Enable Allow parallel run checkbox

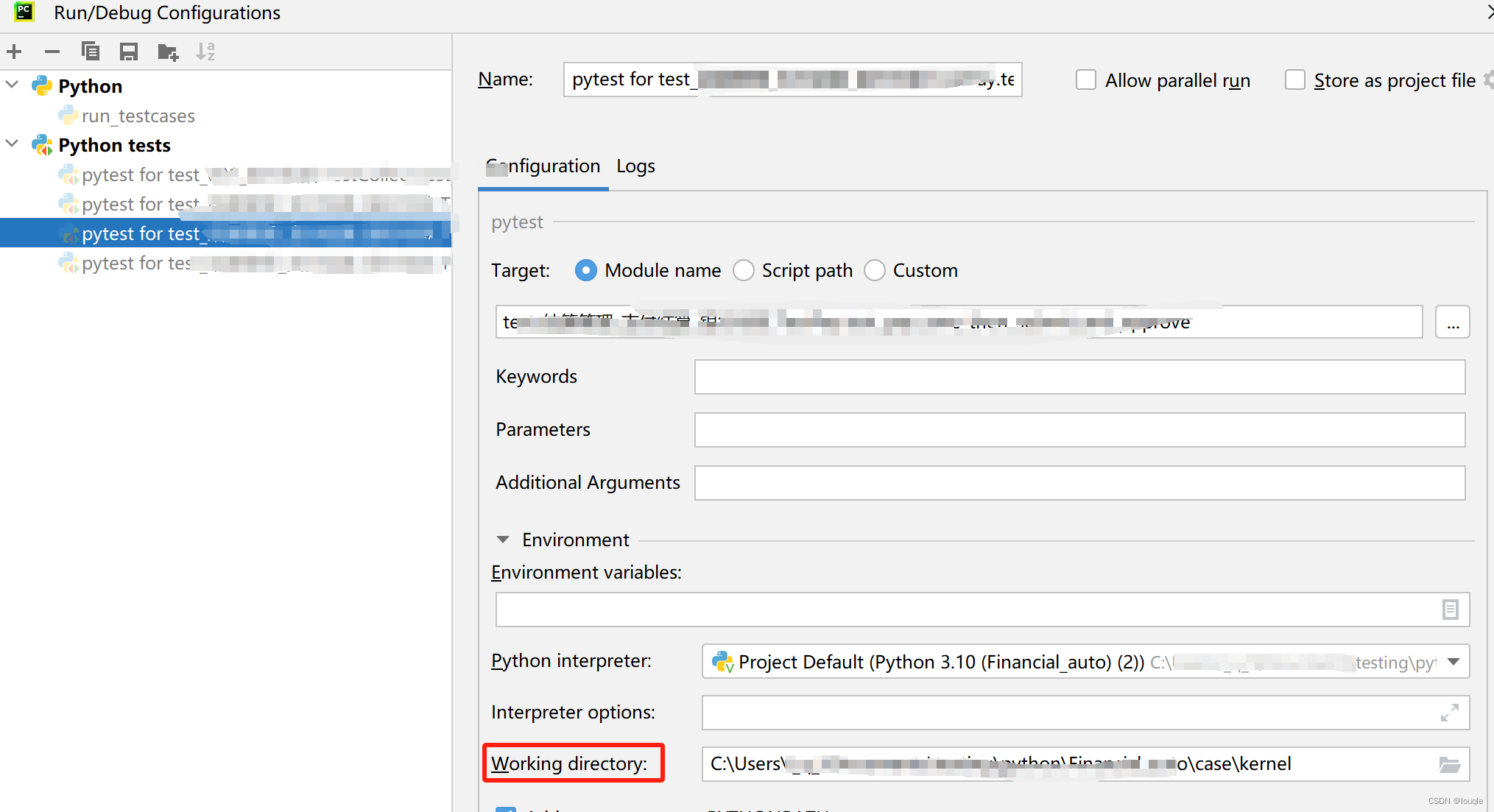pos(1086,80)
